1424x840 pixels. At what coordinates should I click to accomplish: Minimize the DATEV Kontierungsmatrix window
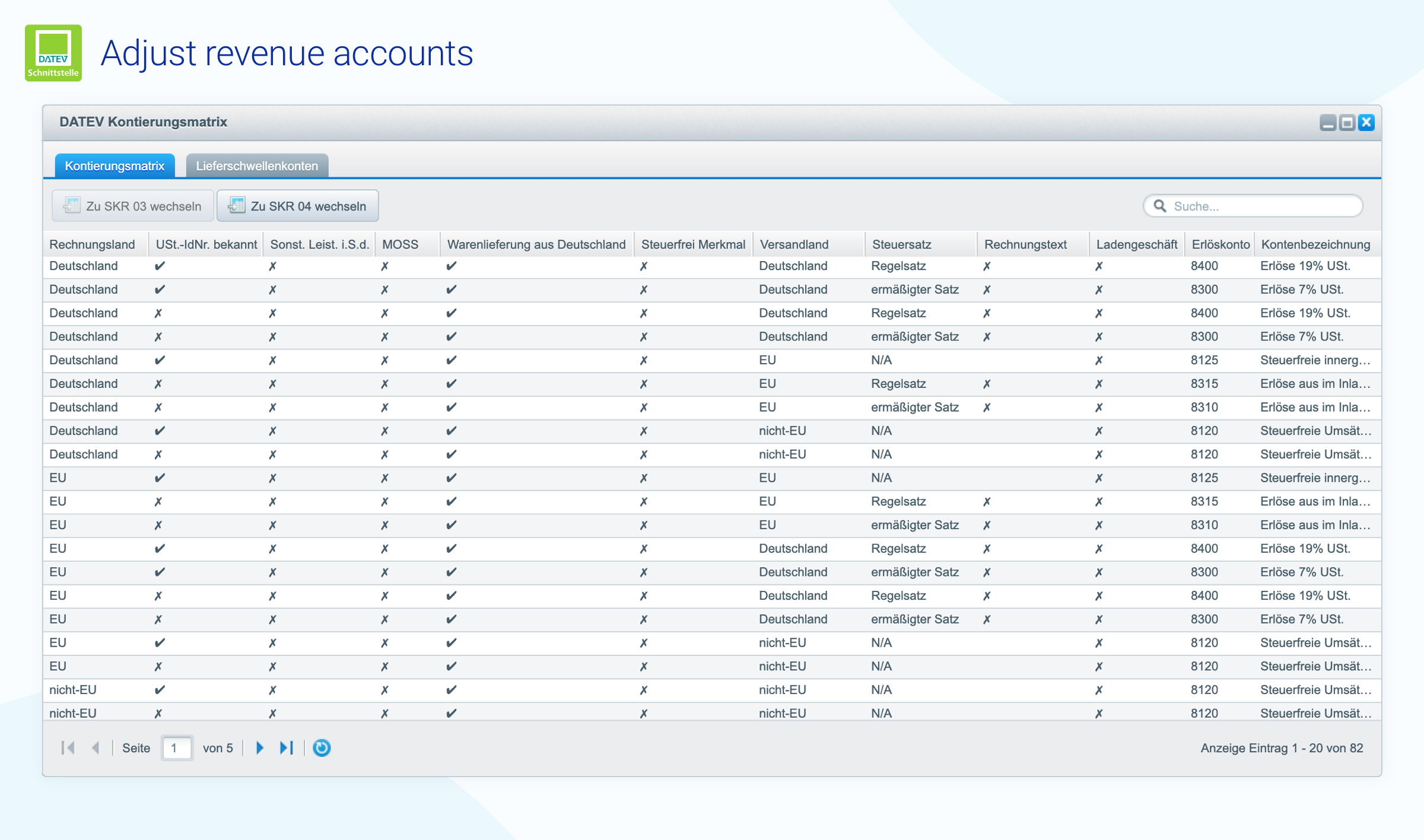click(1328, 122)
